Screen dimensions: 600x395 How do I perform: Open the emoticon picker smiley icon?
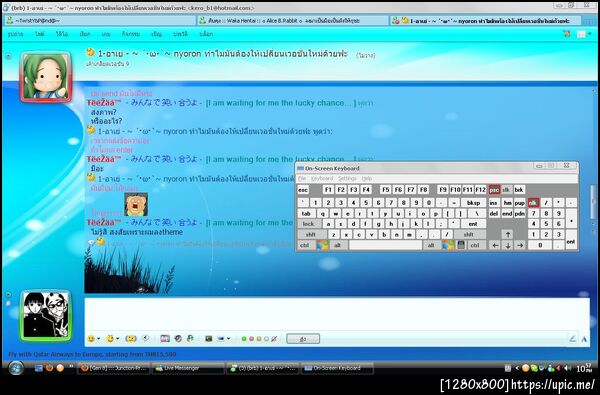click(x=91, y=339)
